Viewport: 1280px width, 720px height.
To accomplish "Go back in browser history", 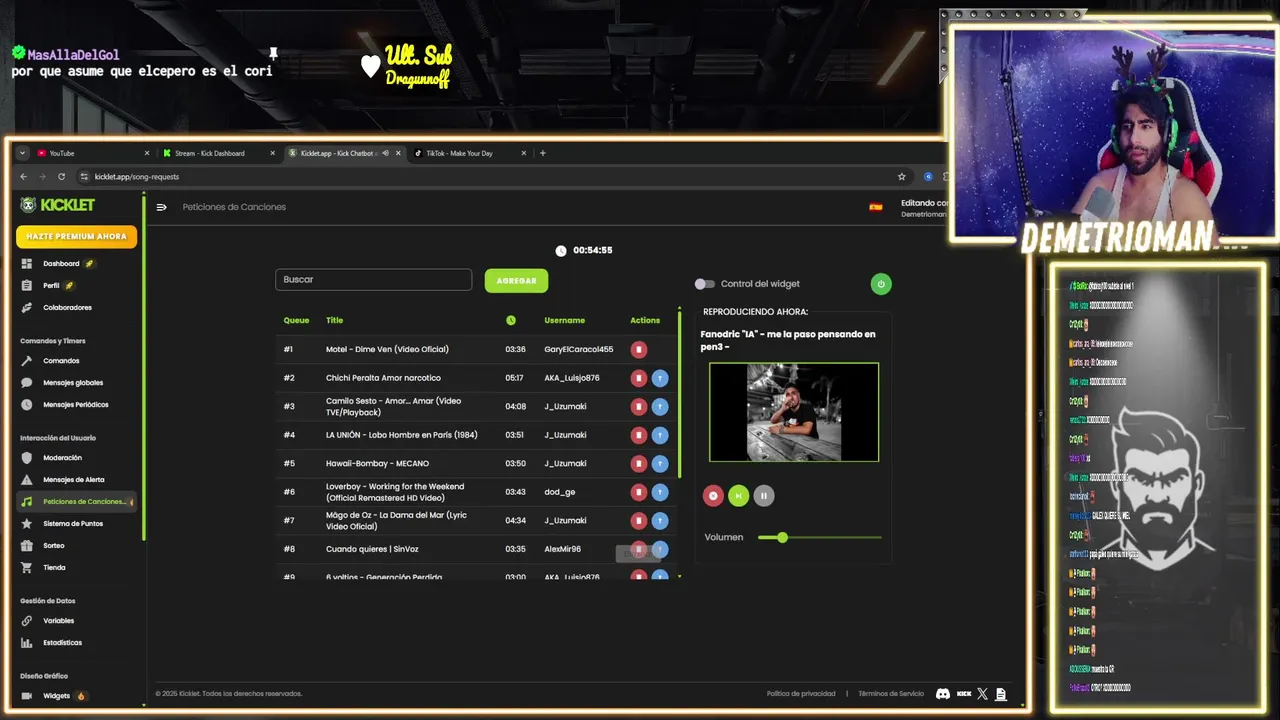I will tap(24, 177).
